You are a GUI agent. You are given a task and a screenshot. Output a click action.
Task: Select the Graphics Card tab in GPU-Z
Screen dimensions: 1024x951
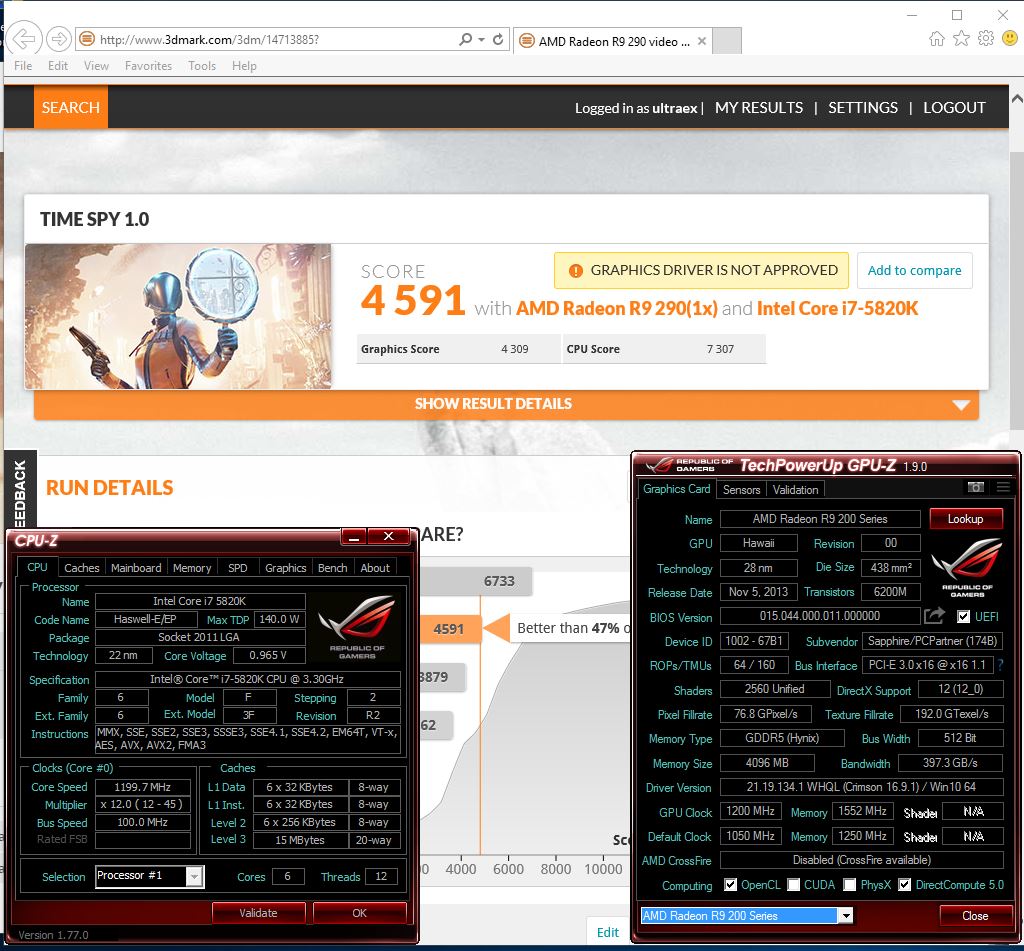tap(677, 489)
